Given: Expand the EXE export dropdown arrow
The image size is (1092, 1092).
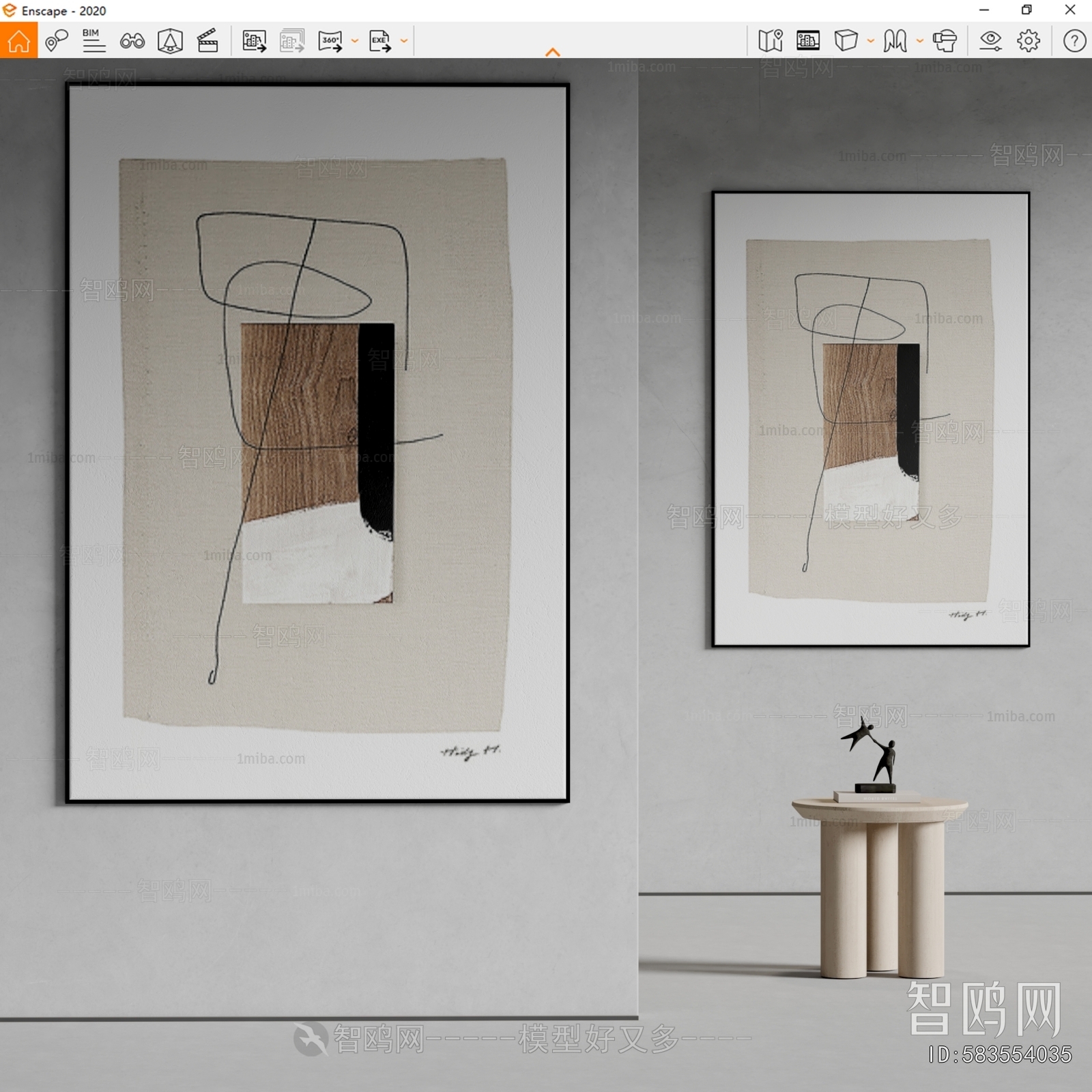Looking at the screenshot, I should 404,41.
